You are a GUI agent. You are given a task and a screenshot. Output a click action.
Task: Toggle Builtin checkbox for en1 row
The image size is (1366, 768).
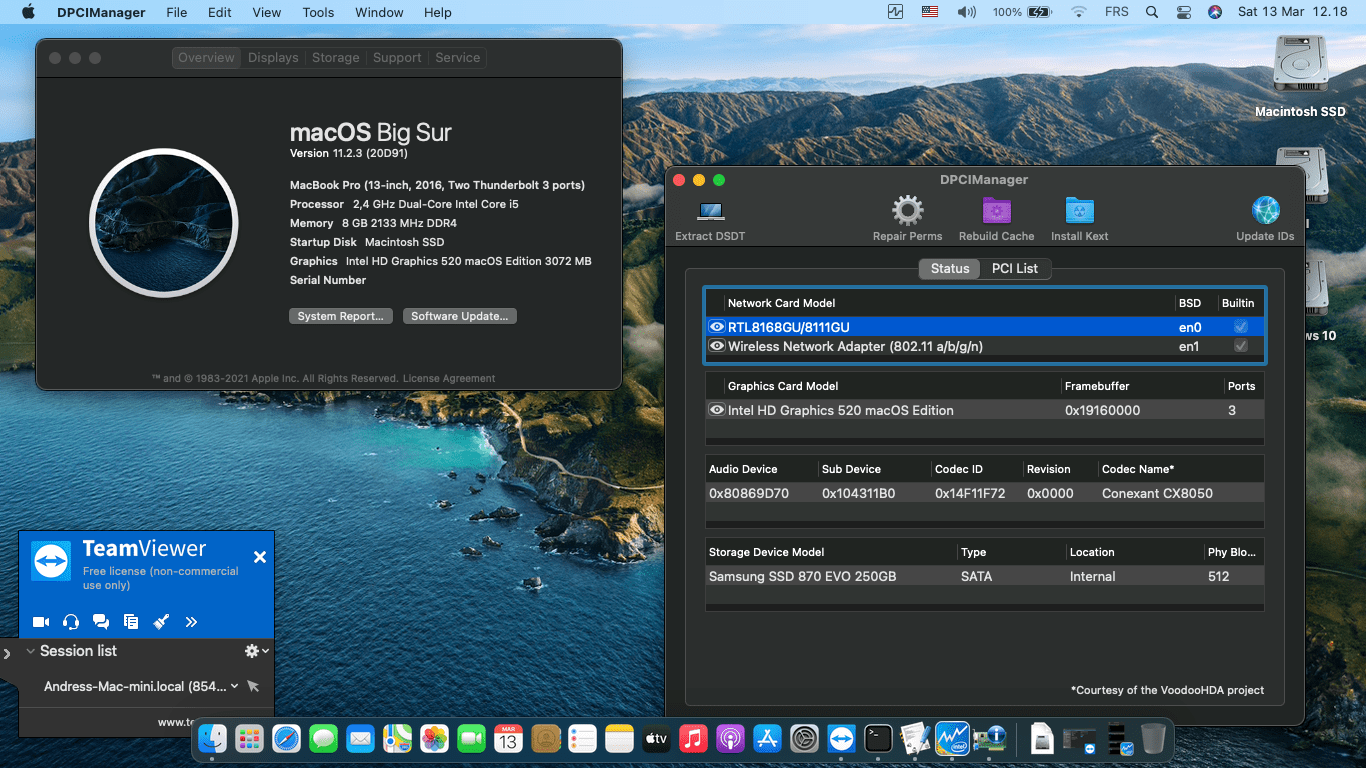(x=1241, y=346)
